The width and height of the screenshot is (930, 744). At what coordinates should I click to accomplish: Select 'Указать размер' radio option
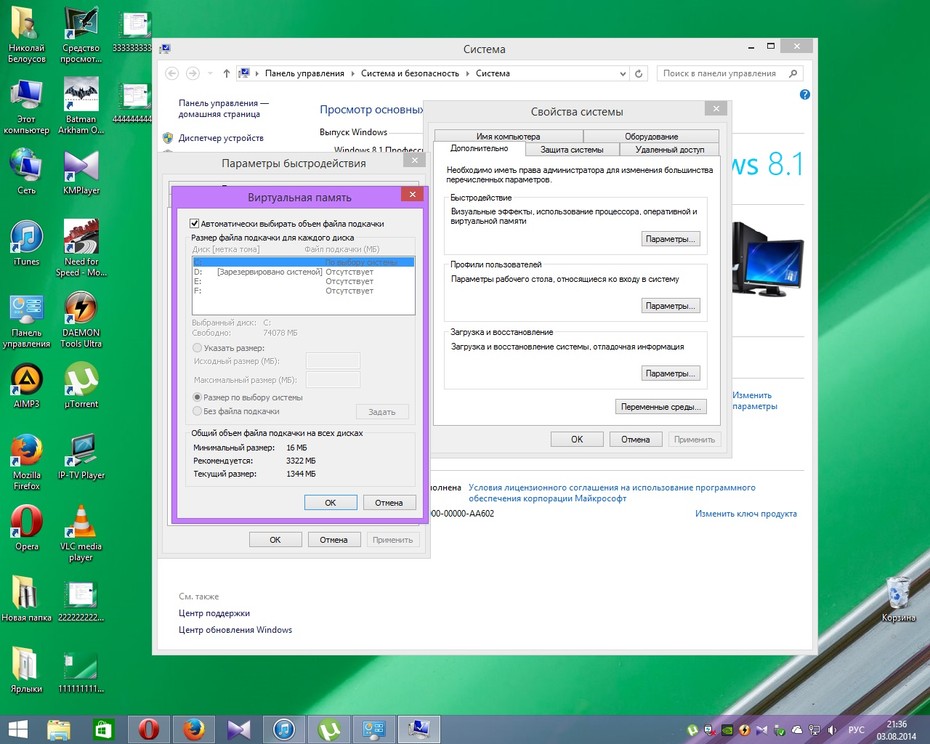(197, 348)
